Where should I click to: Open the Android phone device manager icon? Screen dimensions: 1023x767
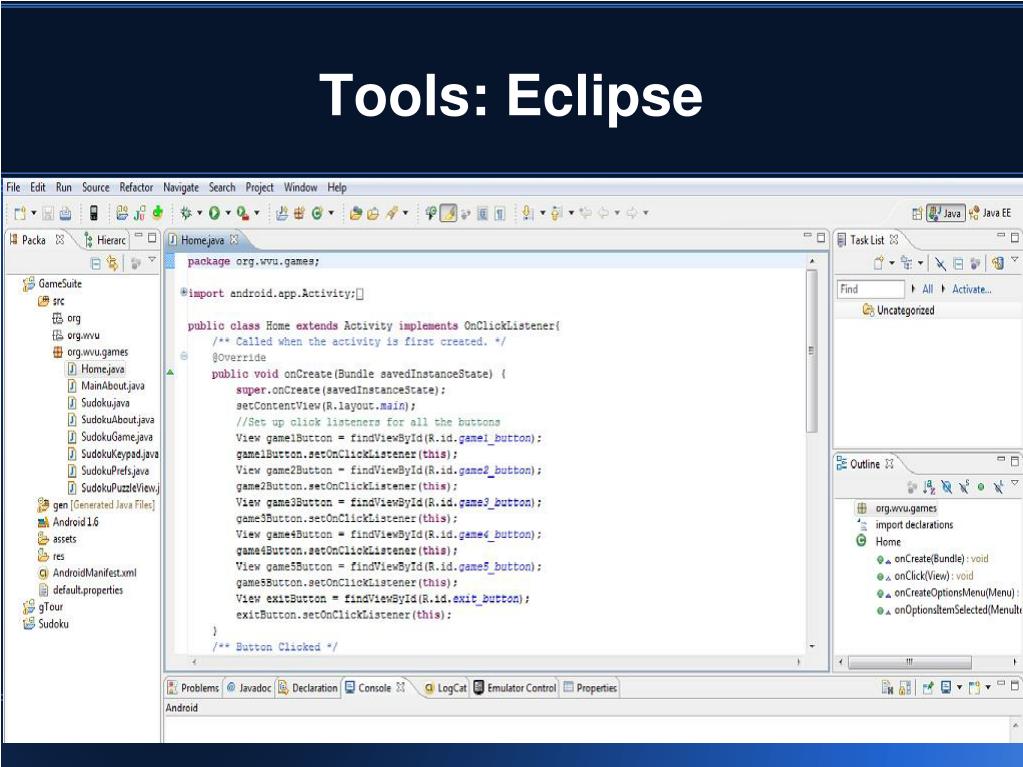click(93, 213)
